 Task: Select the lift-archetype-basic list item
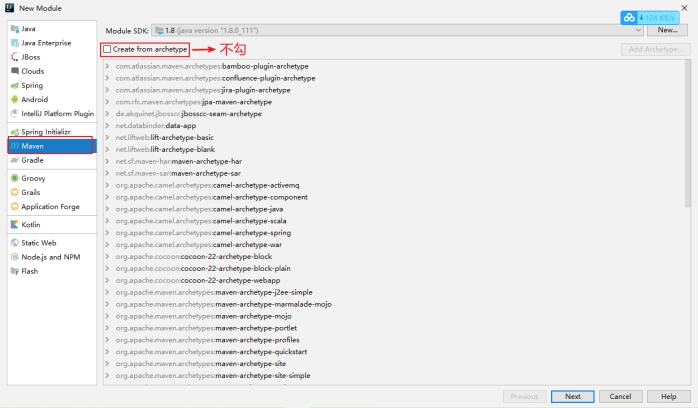click(x=165, y=137)
